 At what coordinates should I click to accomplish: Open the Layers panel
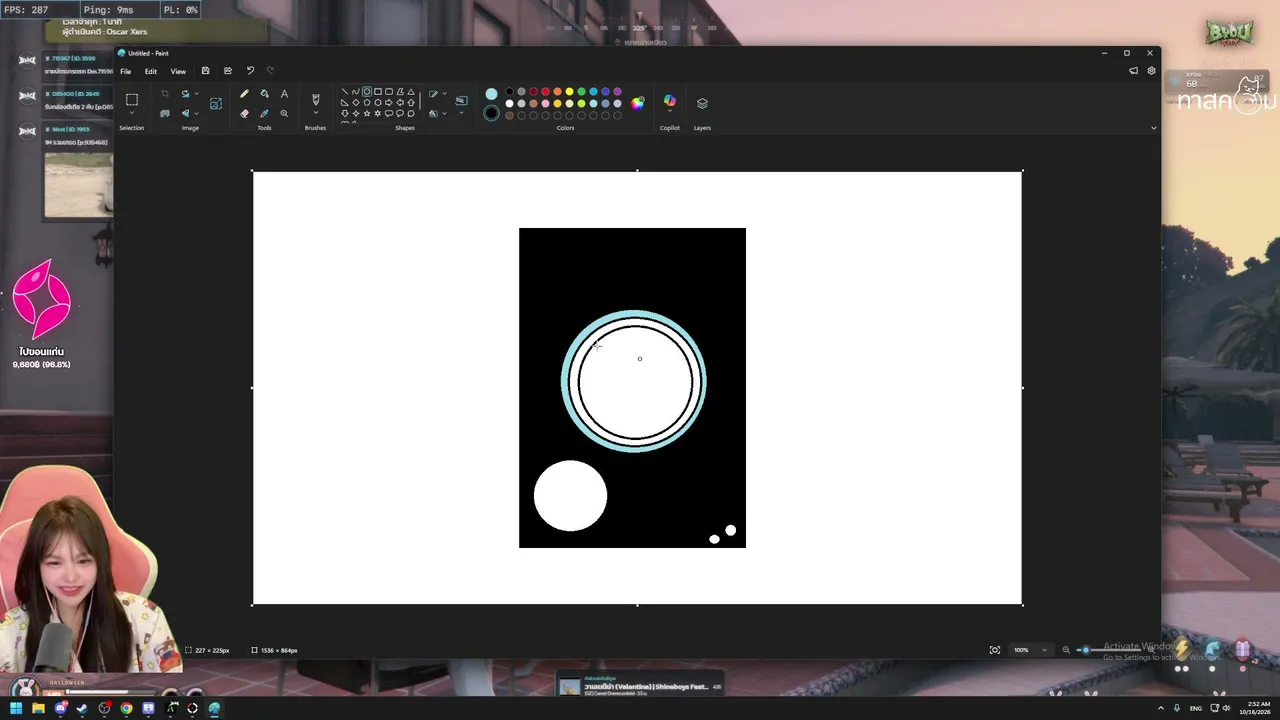click(702, 103)
